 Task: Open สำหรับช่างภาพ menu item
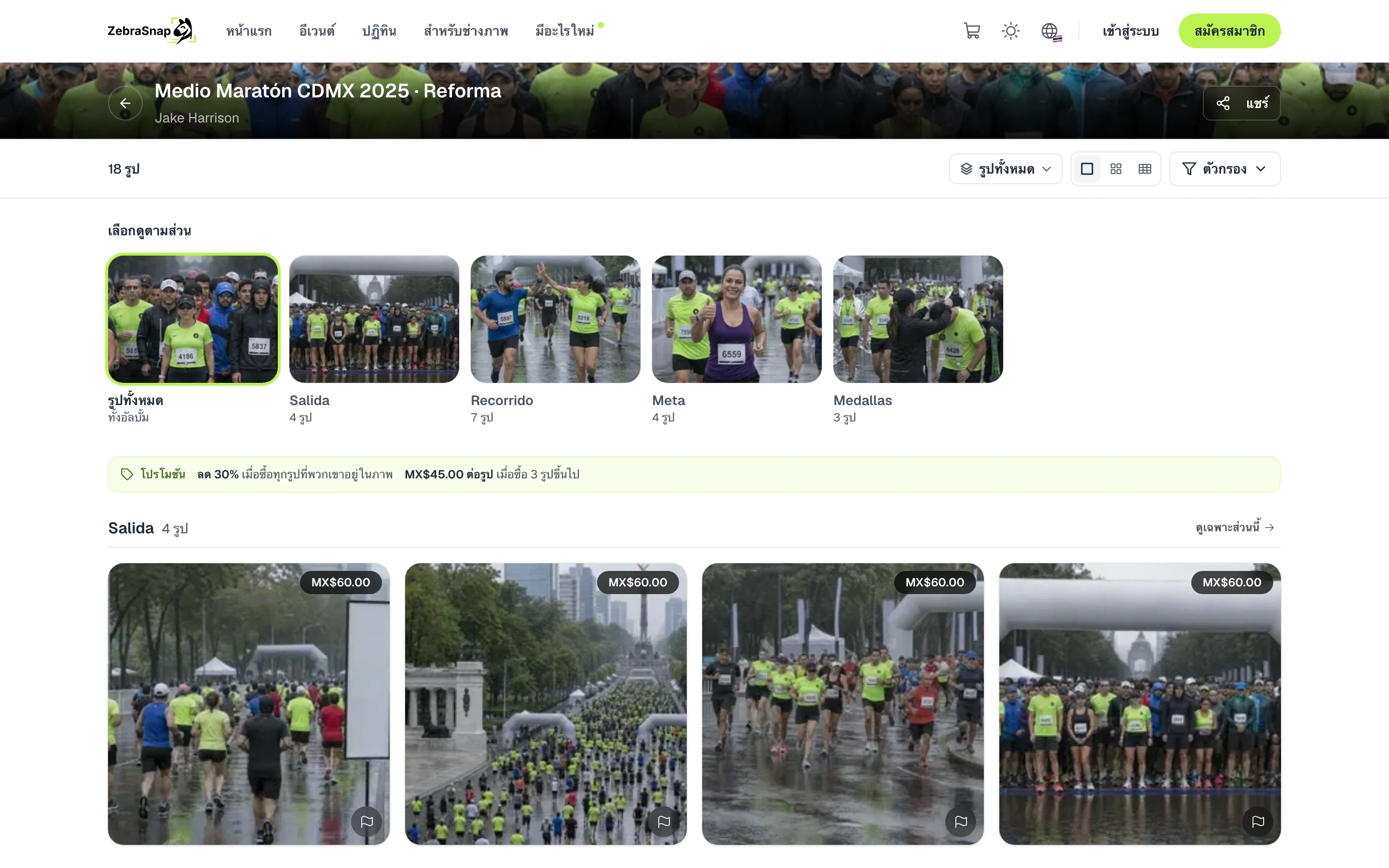click(465, 31)
